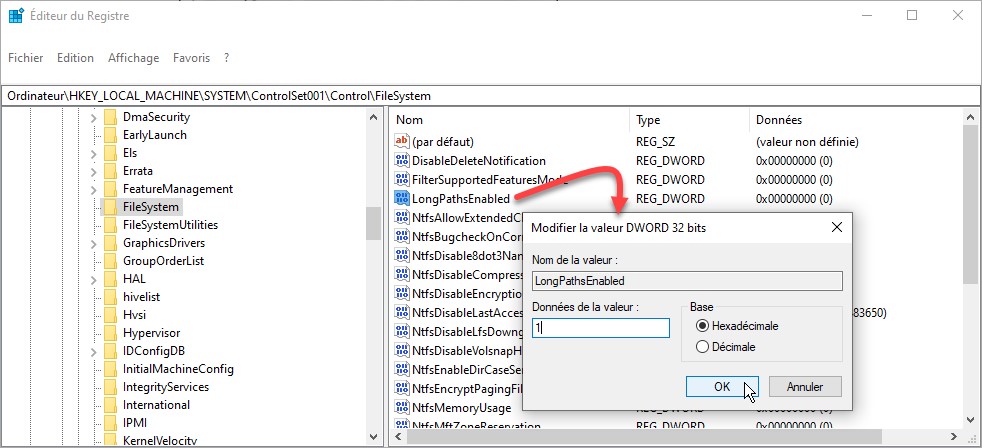
Task: Expand the HAL tree node
Action: [93, 279]
